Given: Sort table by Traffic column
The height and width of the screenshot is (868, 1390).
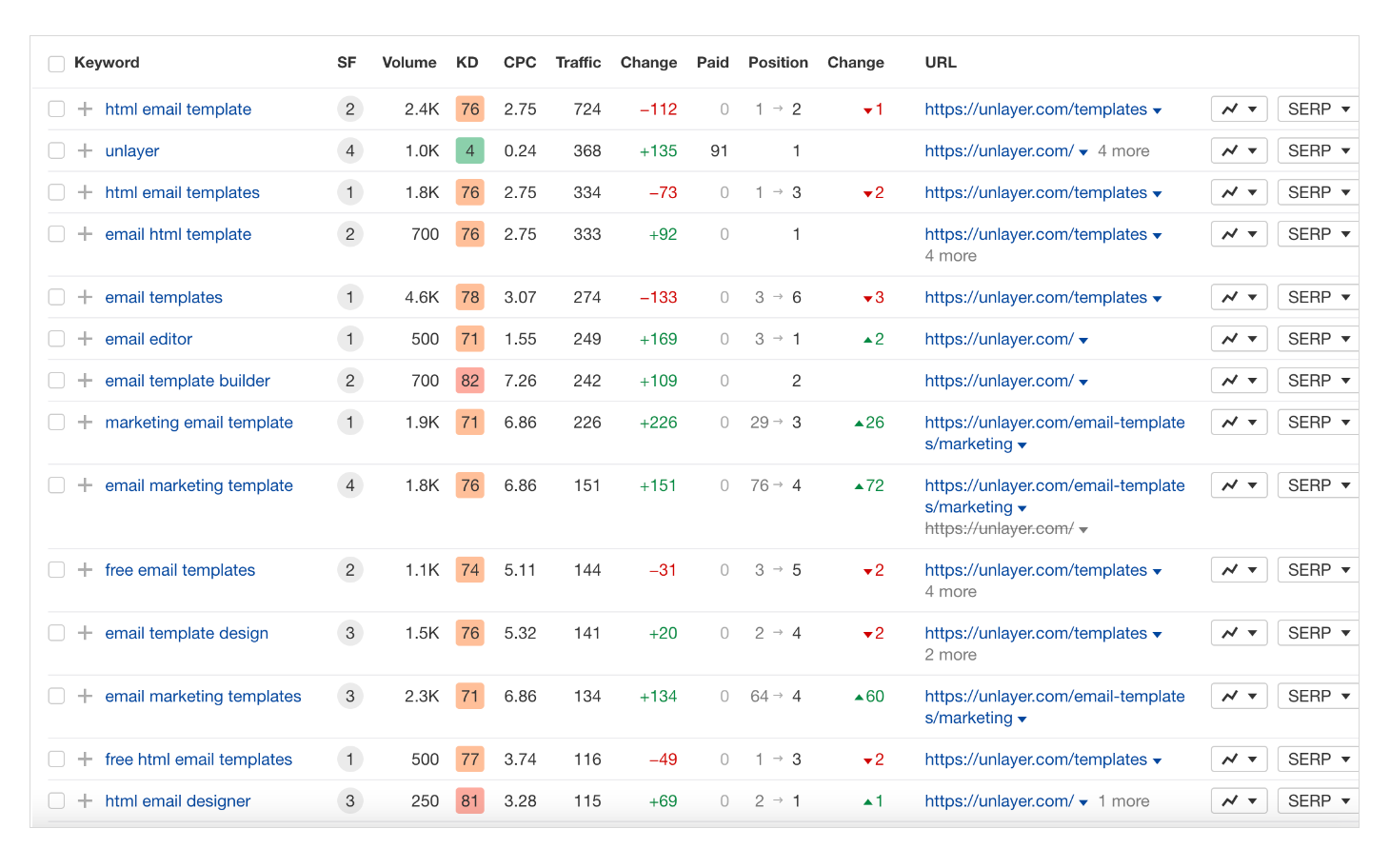Looking at the screenshot, I should (x=578, y=63).
